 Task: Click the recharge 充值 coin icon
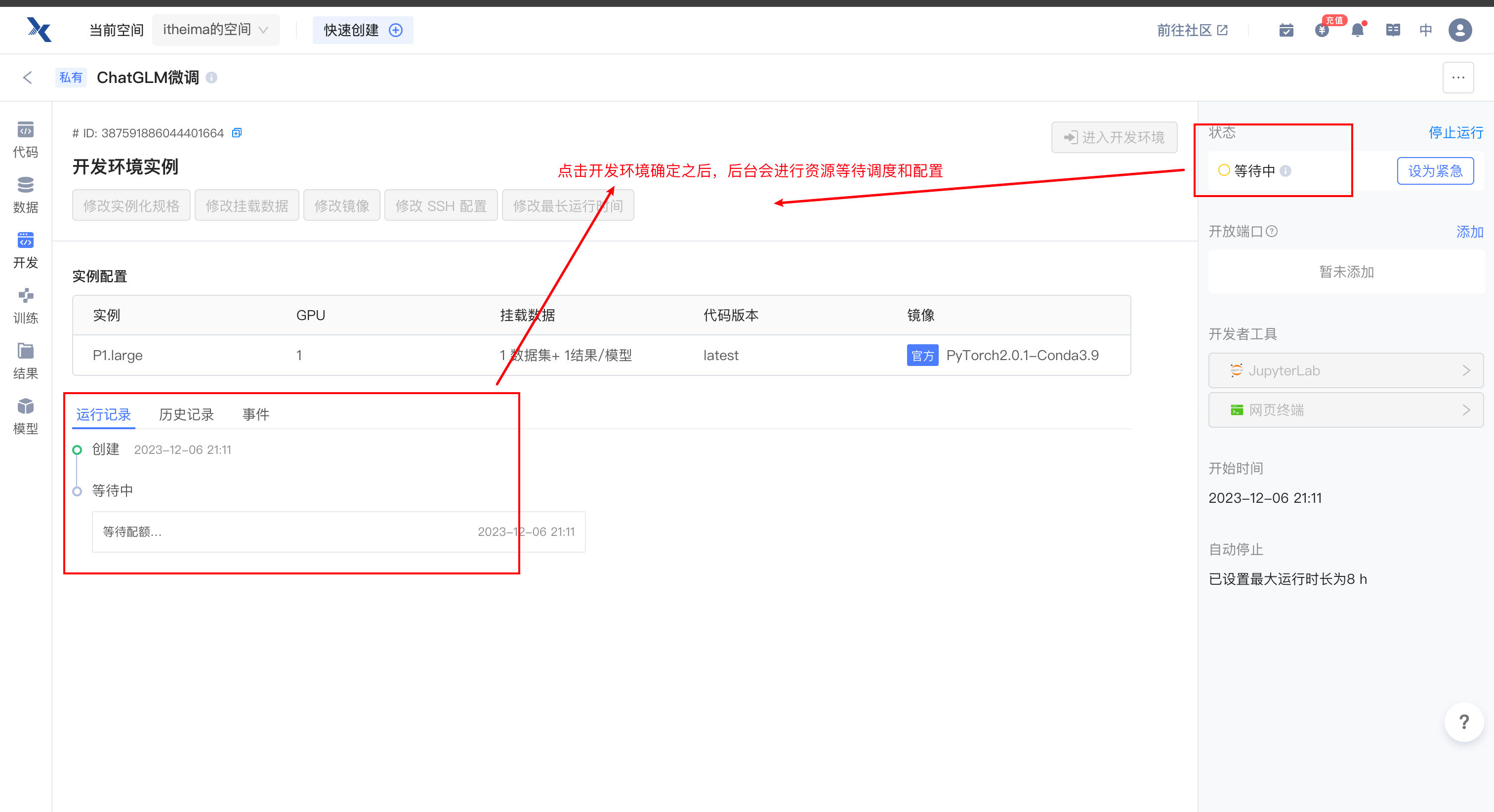pyautogui.click(x=1322, y=30)
